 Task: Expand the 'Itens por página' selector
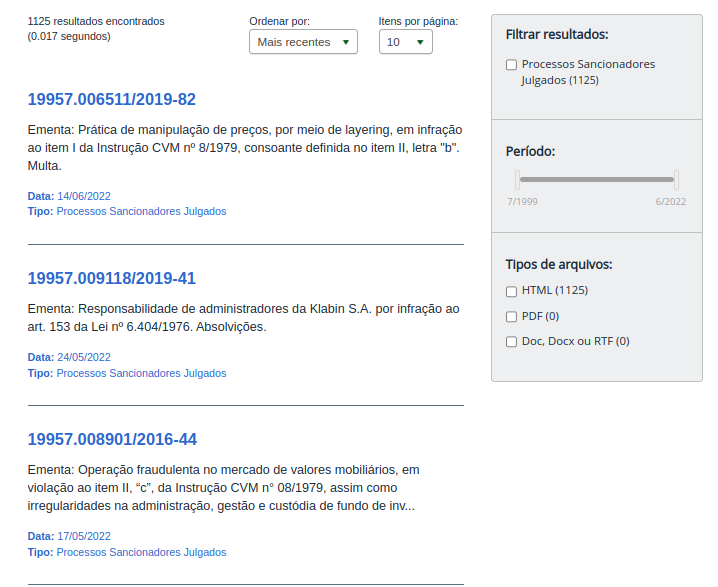tap(405, 42)
